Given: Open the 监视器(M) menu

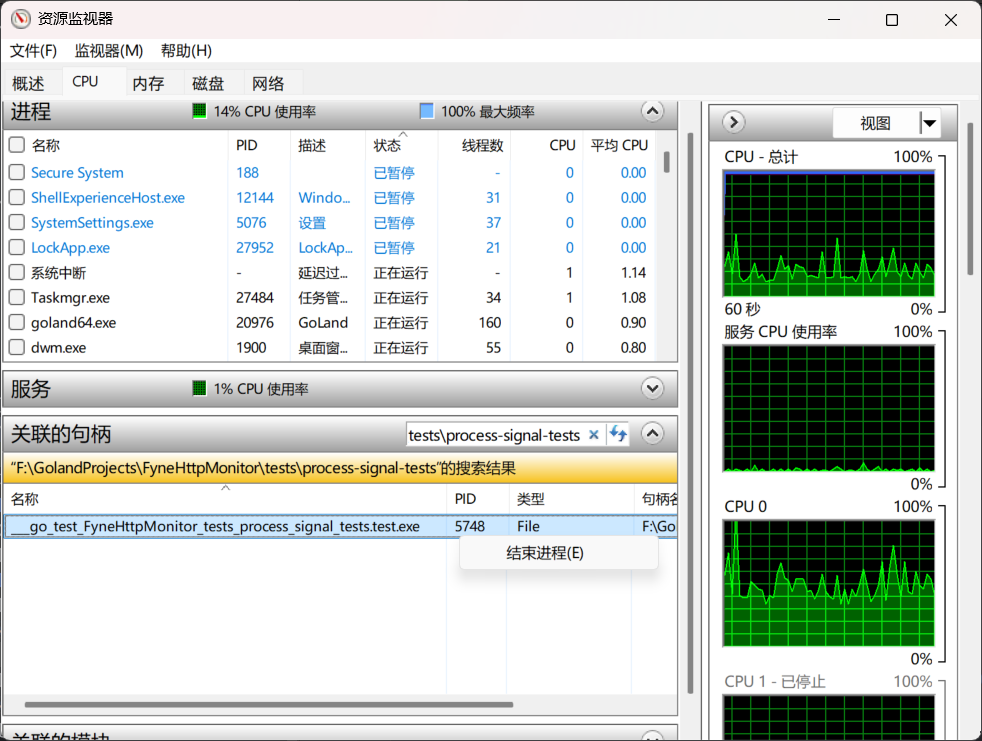Looking at the screenshot, I should click(x=109, y=50).
